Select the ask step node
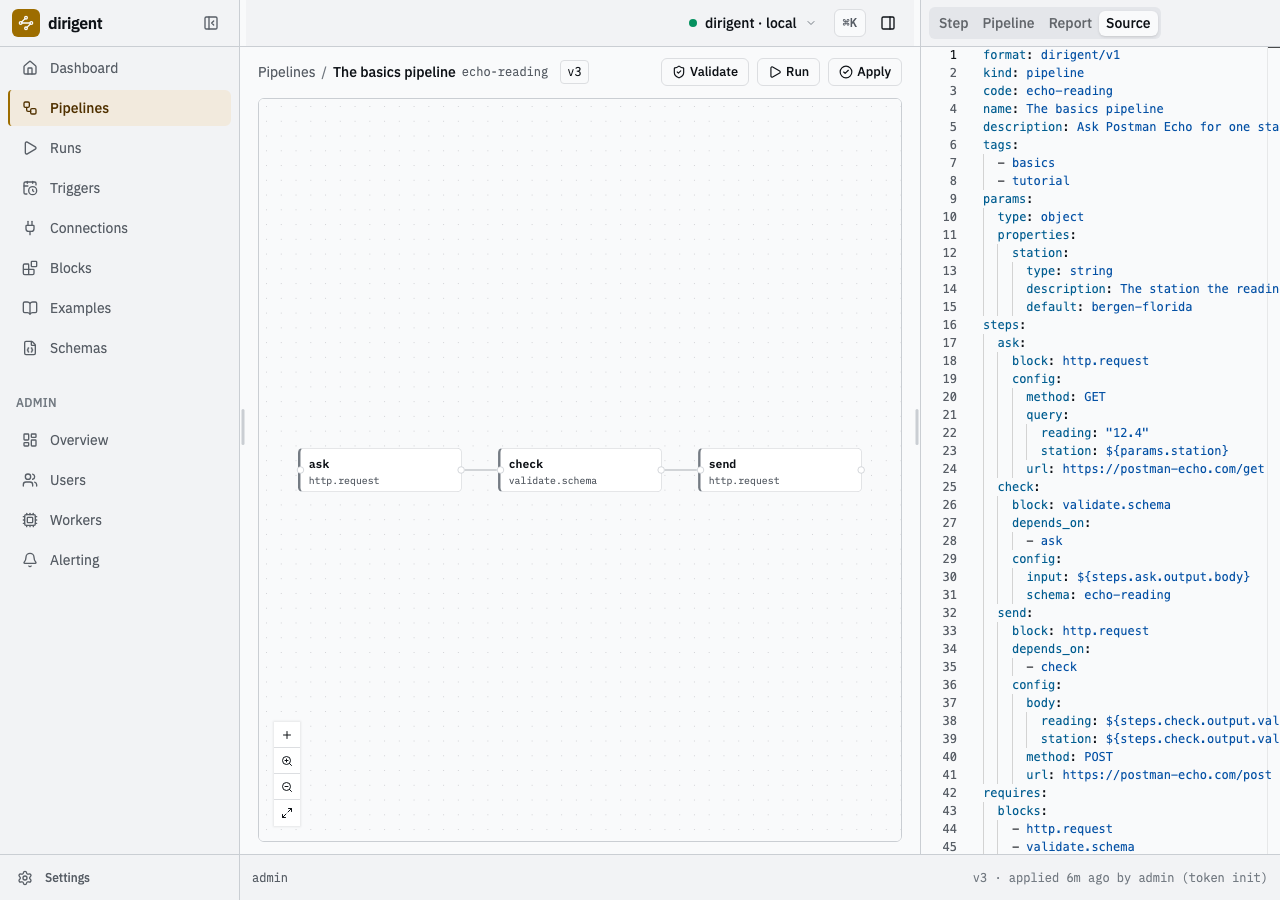 coord(380,470)
